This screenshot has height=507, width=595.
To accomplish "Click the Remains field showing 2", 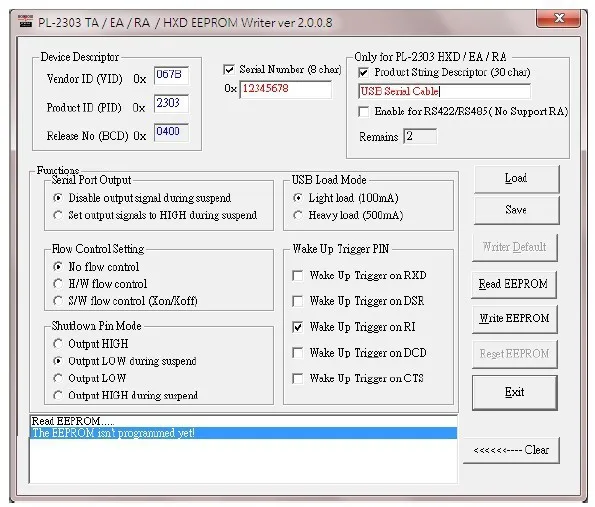I will coord(420,136).
